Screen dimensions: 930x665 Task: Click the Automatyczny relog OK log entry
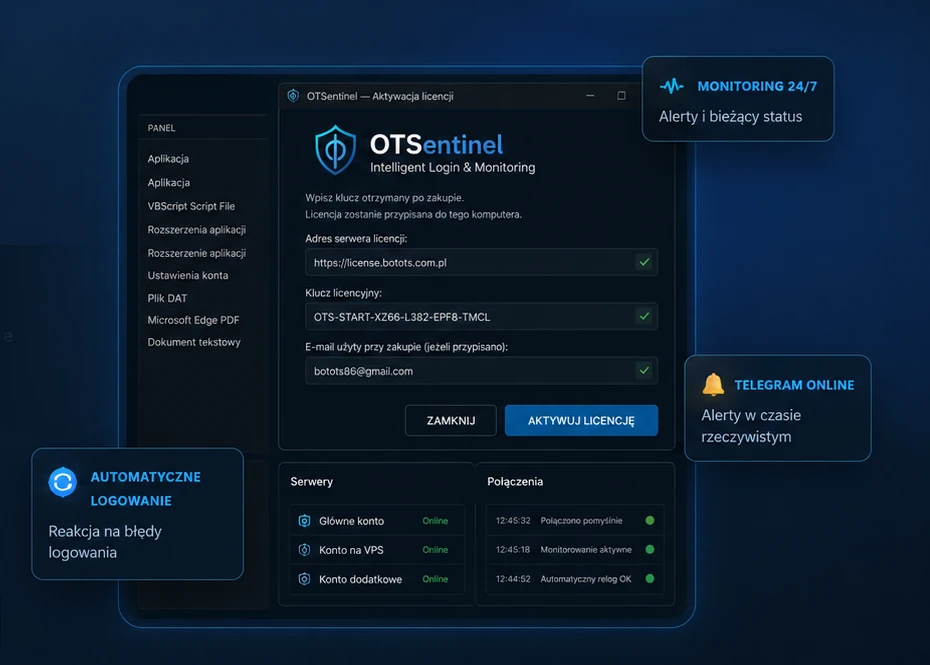pos(586,578)
